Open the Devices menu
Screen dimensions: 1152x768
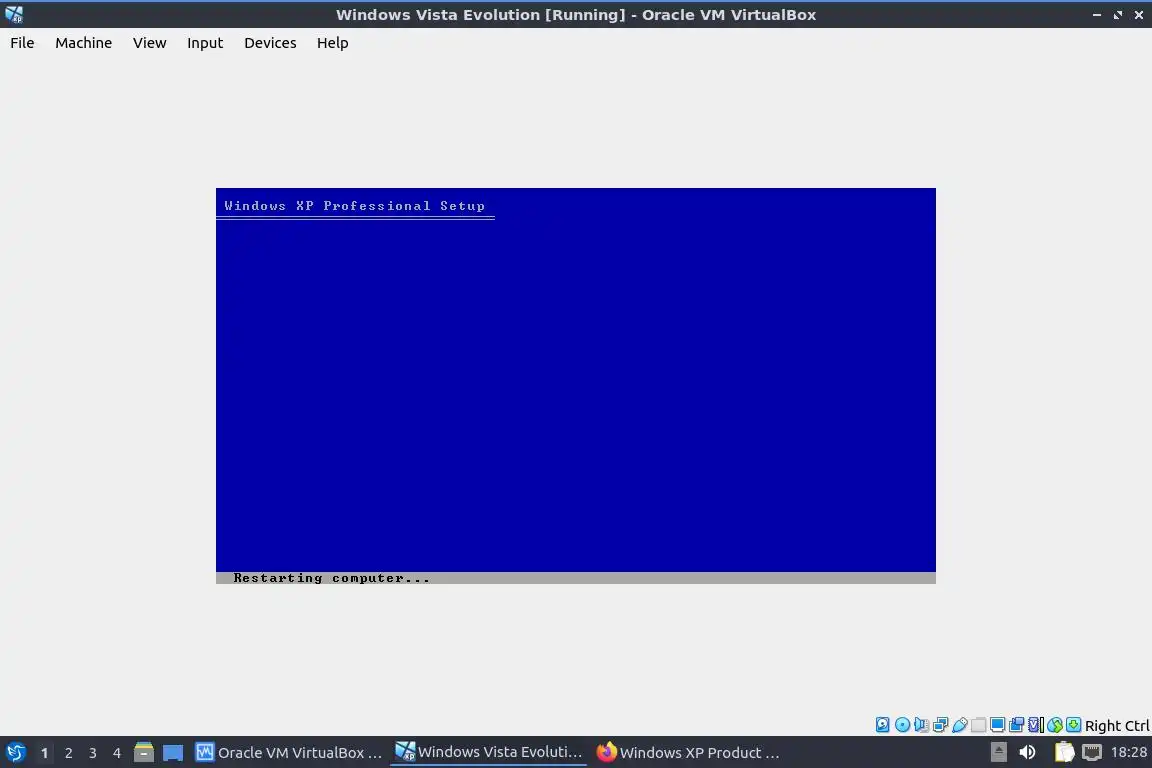pyautogui.click(x=270, y=43)
